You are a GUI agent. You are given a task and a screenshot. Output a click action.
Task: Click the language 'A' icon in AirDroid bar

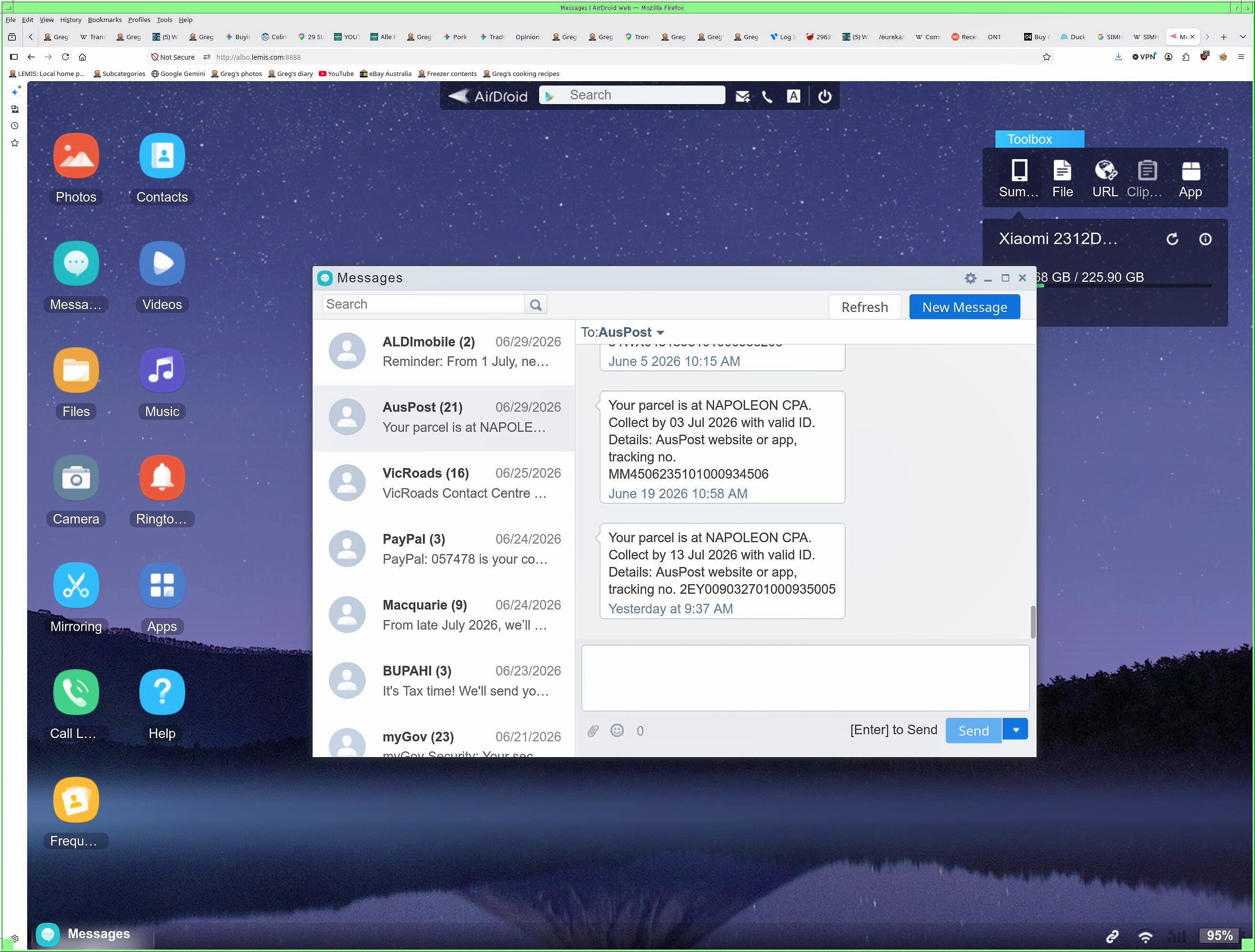(x=793, y=96)
